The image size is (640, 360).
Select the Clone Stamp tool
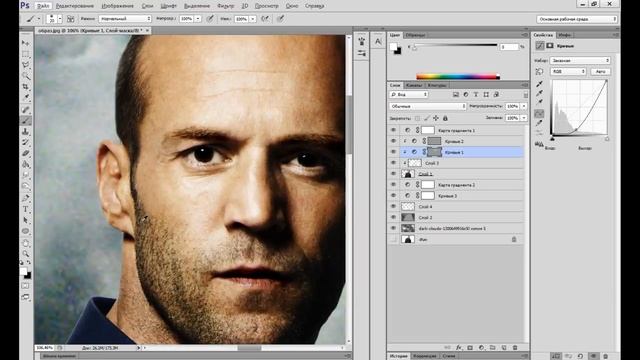26,131
